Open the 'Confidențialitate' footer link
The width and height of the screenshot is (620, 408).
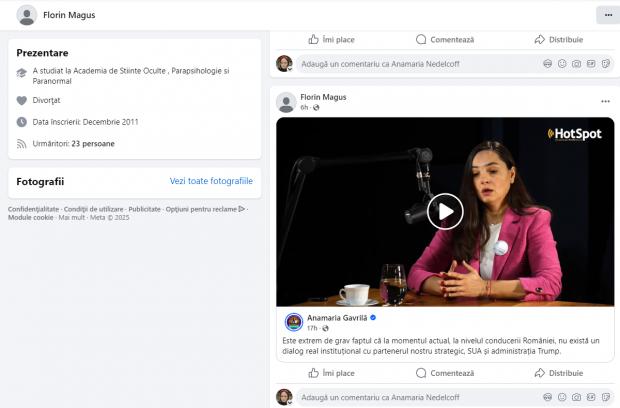[33, 209]
